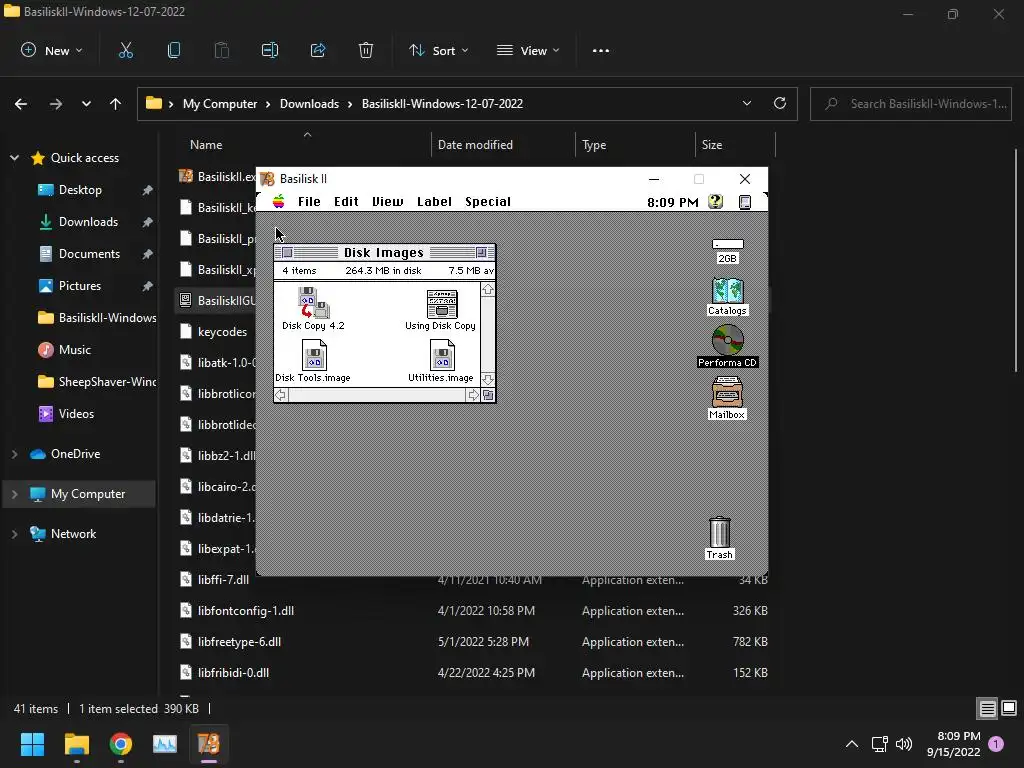Click the left scroll arrow in Disk Images

click(x=281, y=395)
